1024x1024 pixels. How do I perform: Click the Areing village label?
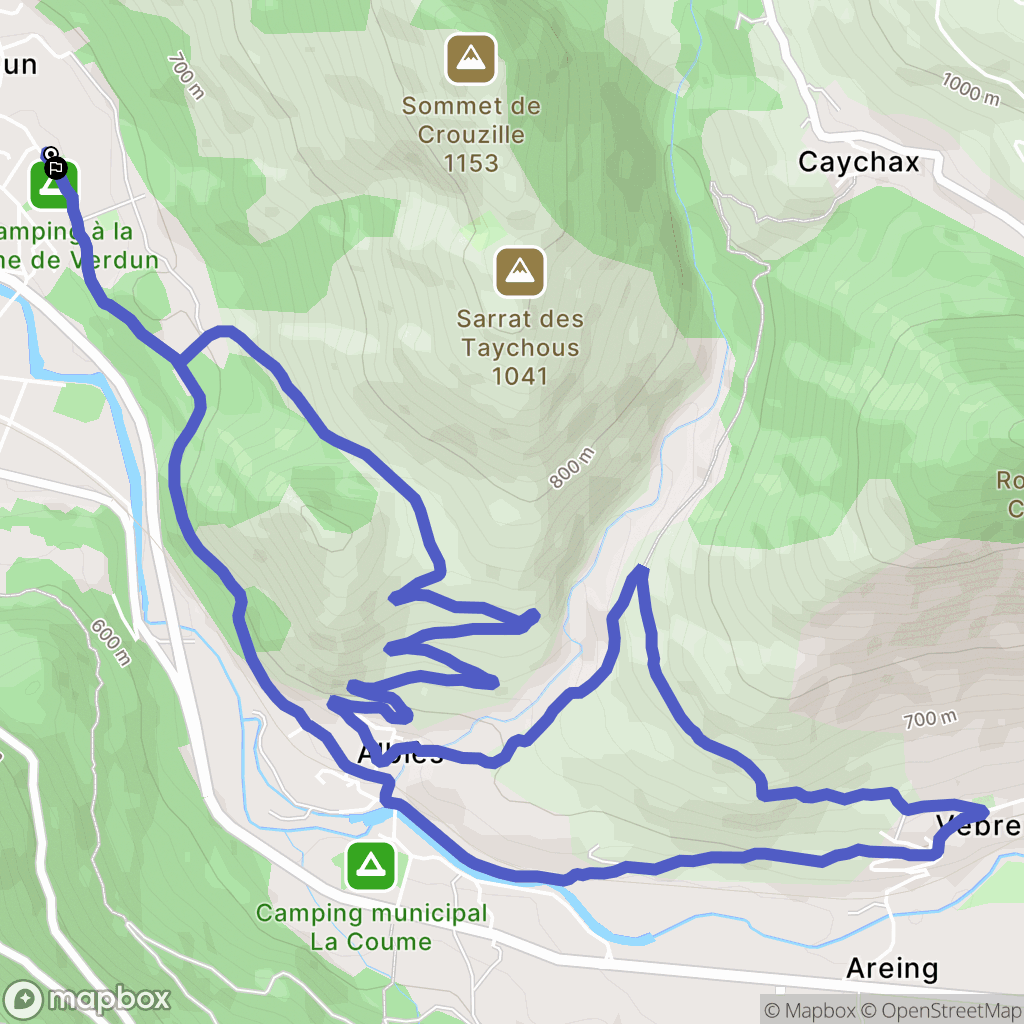892,968
